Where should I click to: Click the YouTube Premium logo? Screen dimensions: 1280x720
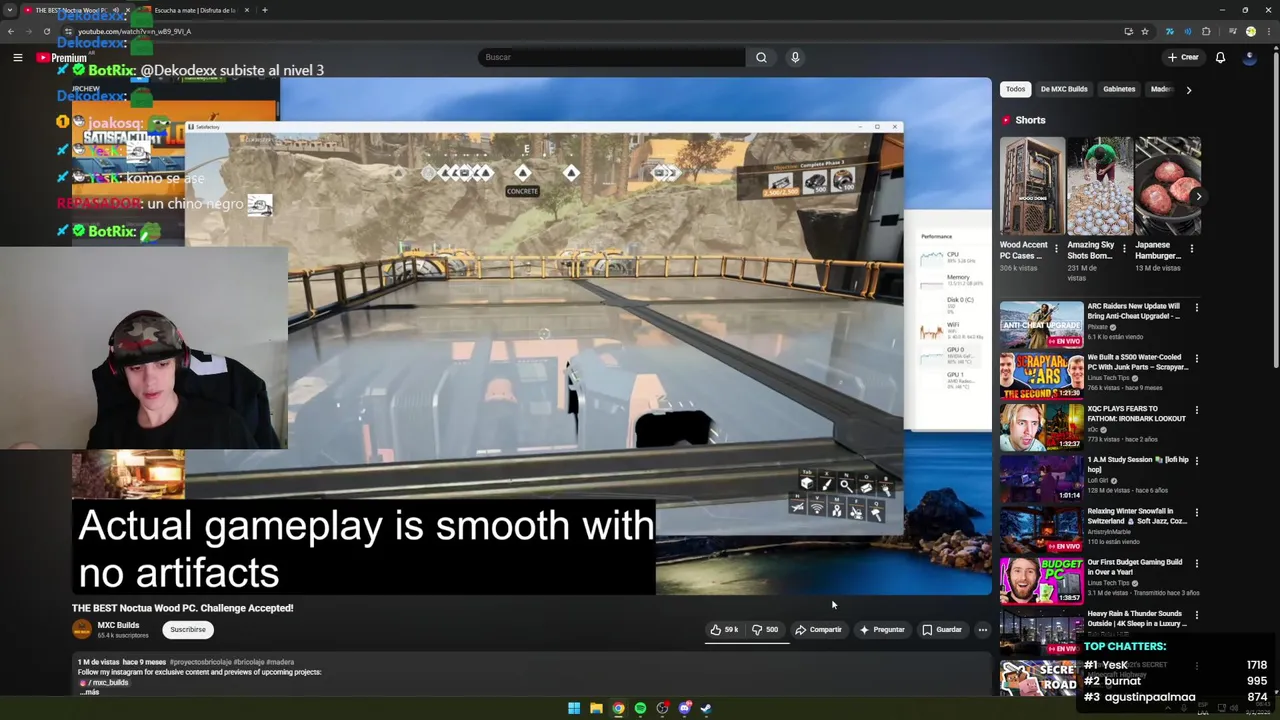(62, 58)
